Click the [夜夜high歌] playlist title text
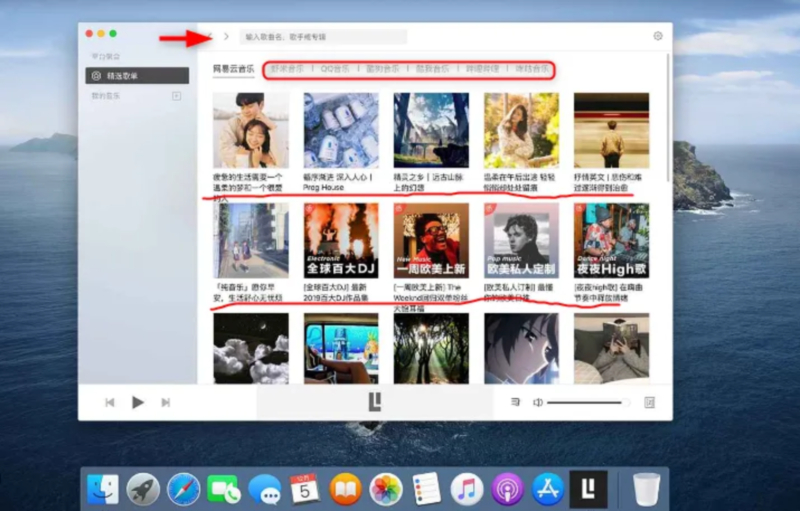 pyautogui.click(x=608, y=293)
